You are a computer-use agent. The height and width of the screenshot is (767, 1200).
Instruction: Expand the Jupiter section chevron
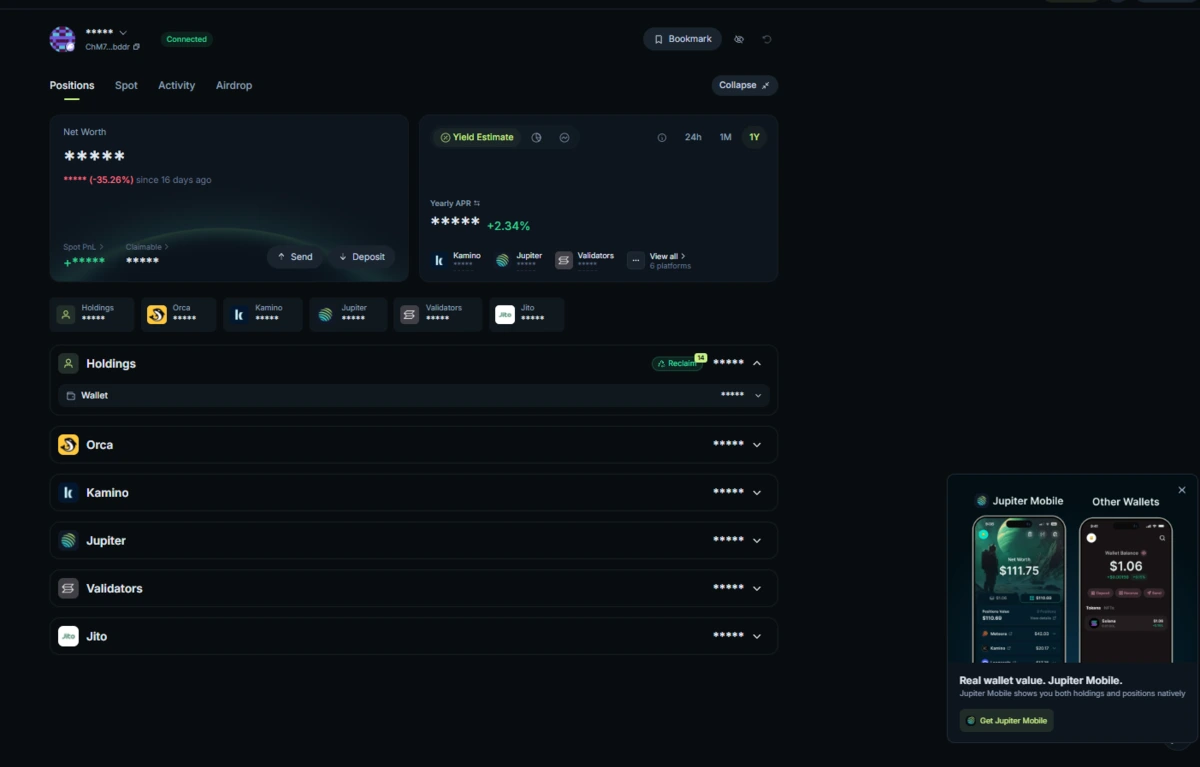point(757,541)
